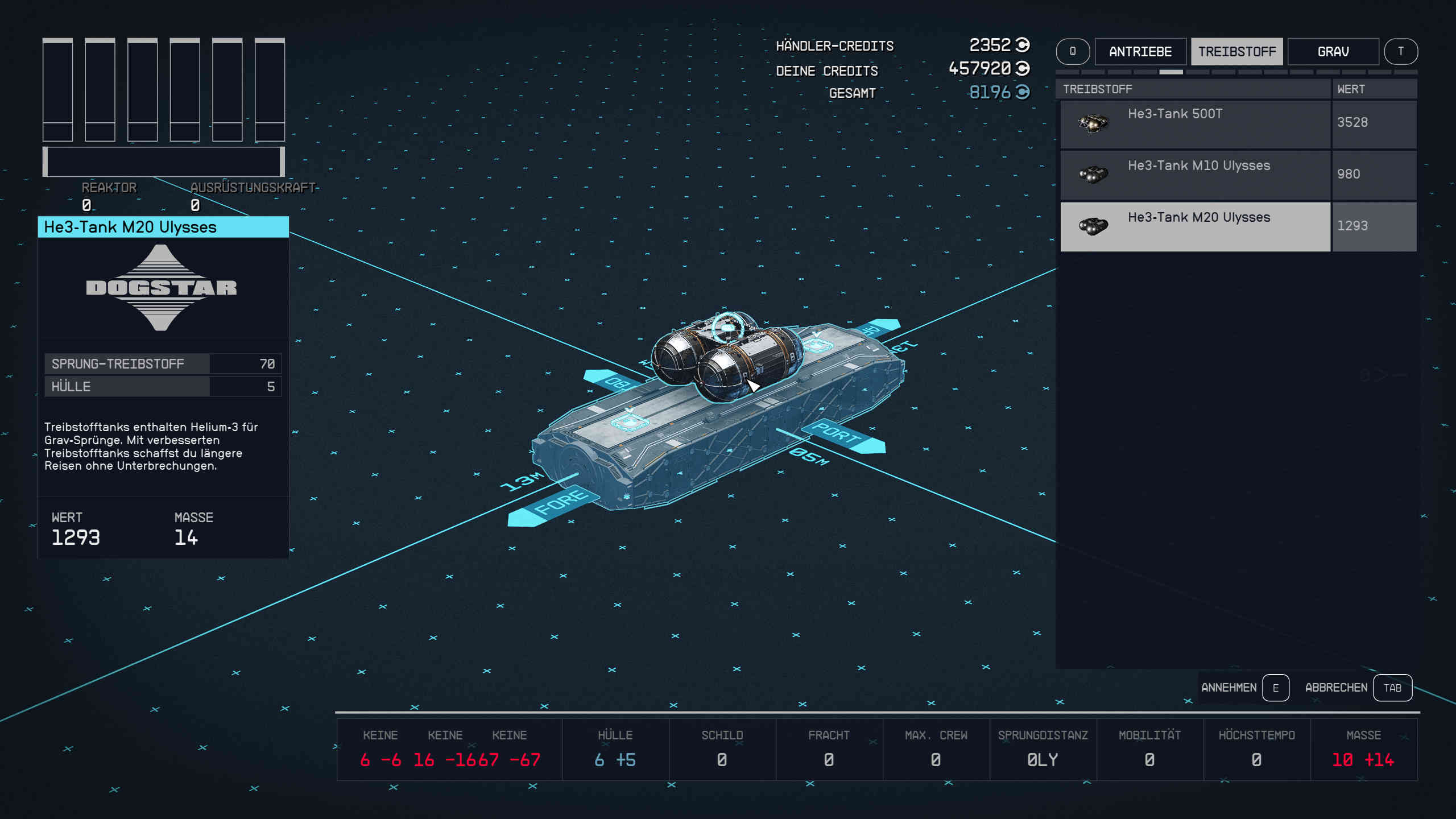This screenshot has height=819, width=1456.
Task: Click the He3-Tank M10 Ulysses thumbnail icon
Action: (x=1093, y=174)
